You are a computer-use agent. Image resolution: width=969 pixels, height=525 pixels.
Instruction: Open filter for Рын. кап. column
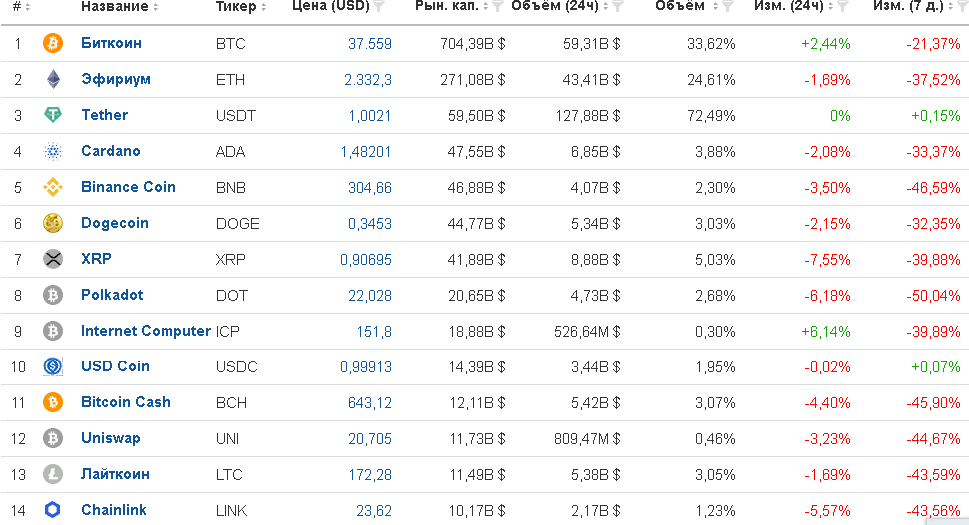pyautogui.click(x=498, y=6)
